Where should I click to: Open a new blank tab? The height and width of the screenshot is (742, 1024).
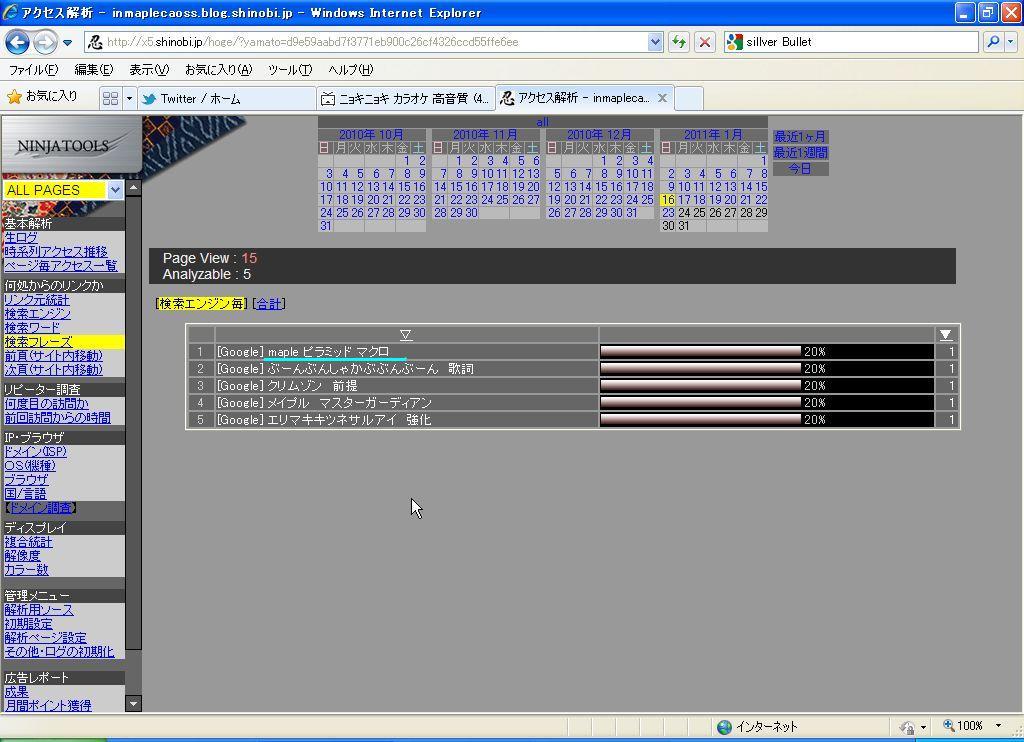coord(688,98)
